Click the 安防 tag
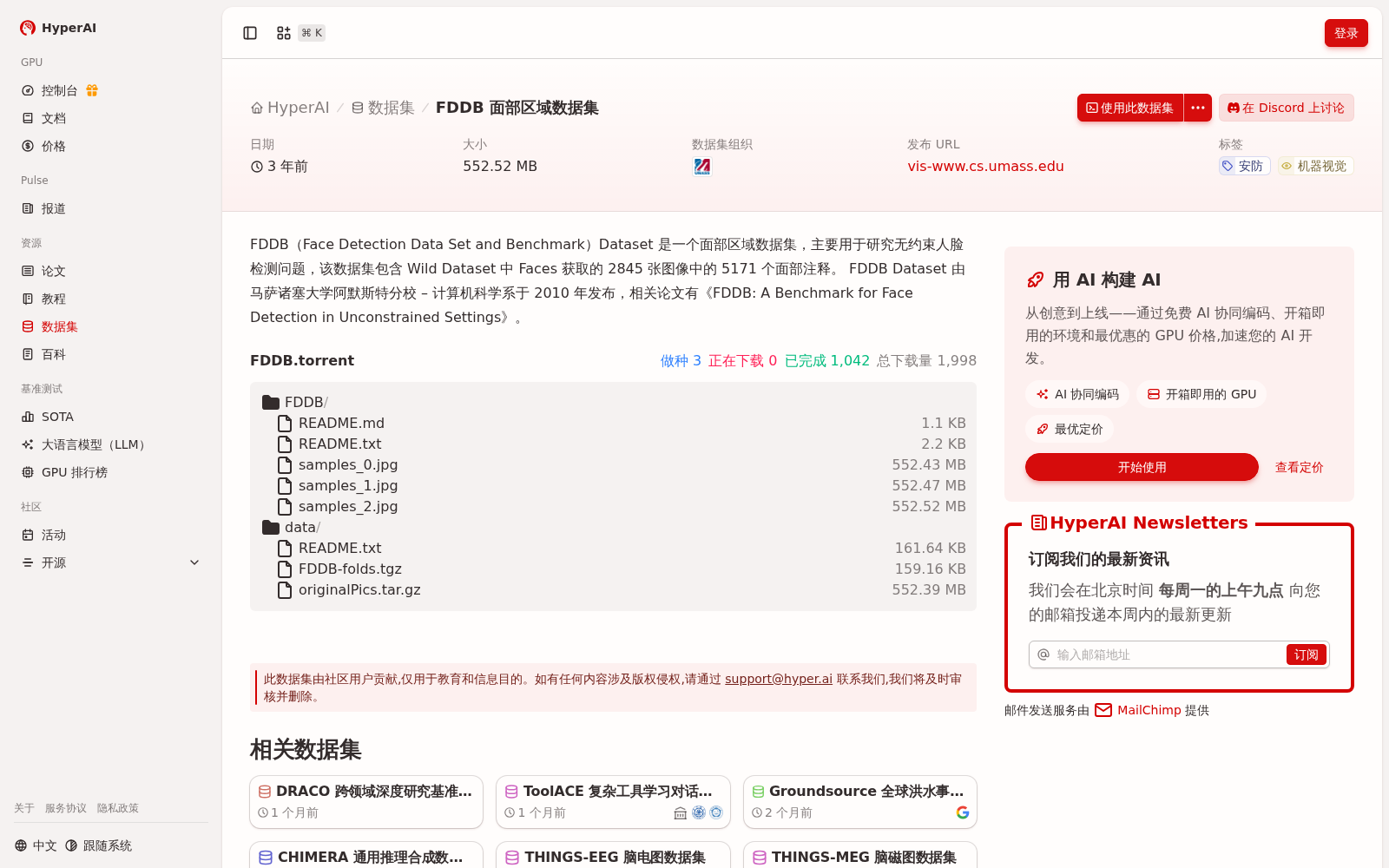Image resolution: width=1389 pixels, height=868 pixels. click(1244, 166)
